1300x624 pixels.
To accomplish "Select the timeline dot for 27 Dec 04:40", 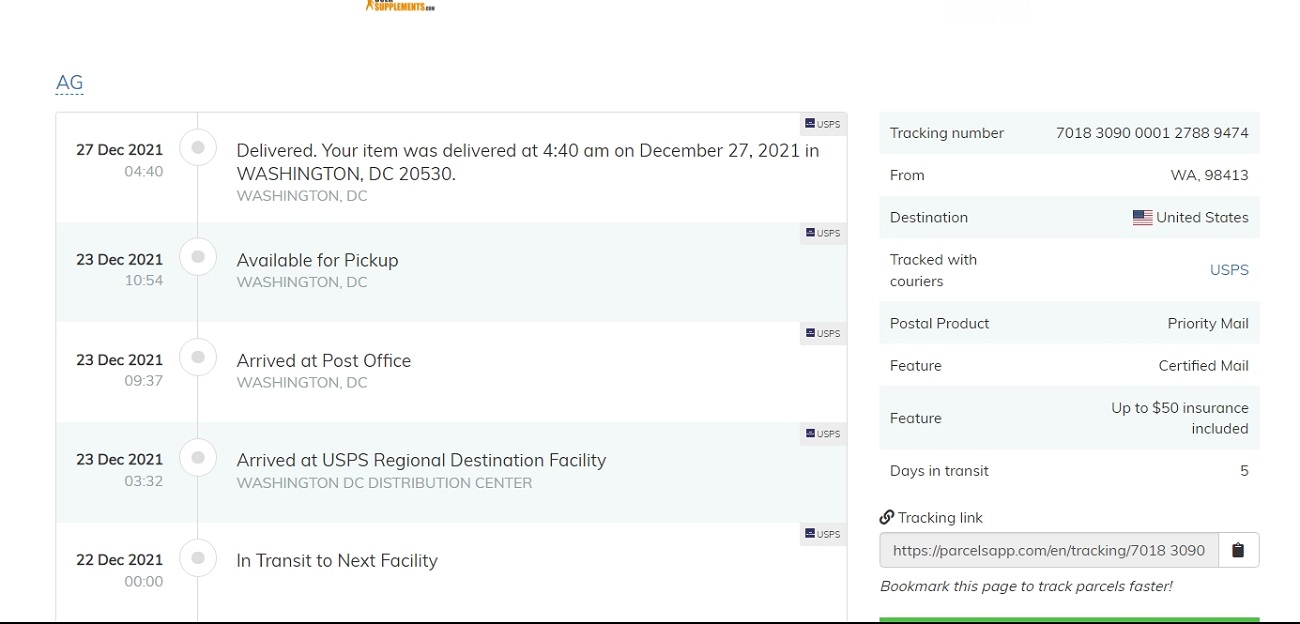I will pyautogui.click(x=198, y=147).
